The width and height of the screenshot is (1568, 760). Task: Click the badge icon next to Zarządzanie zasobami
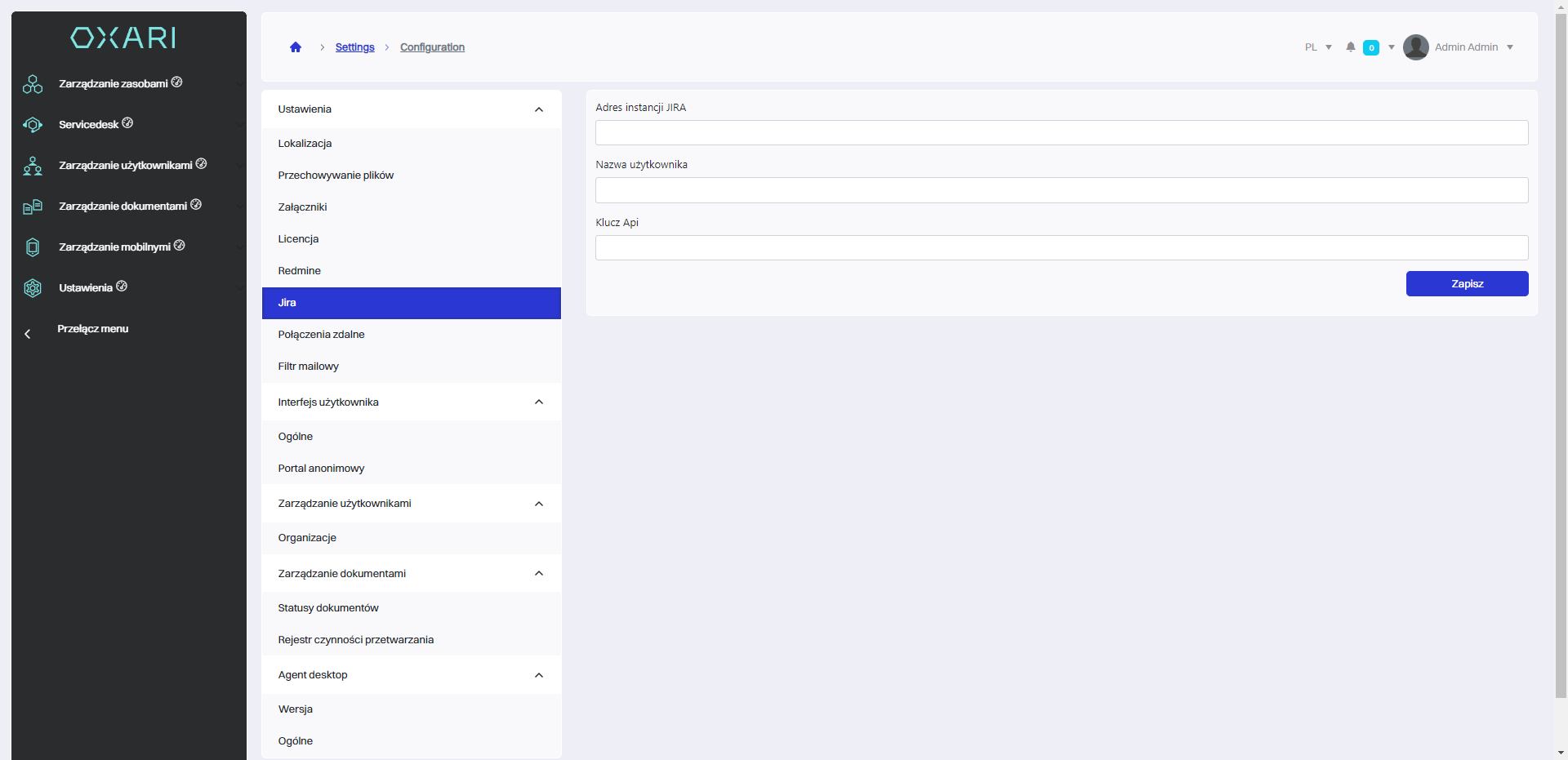[x=176, y=82]
